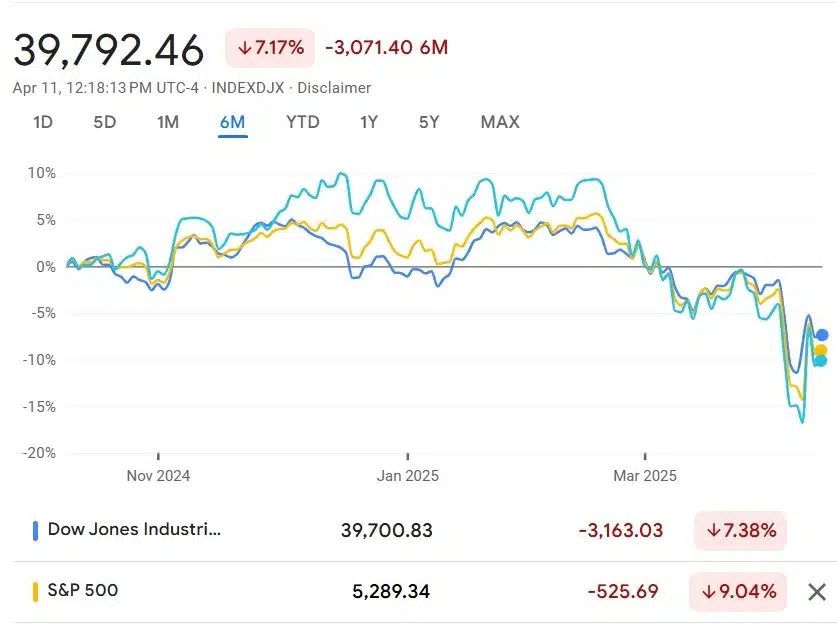Remove S&P 500 comparison with X
This screenshot has width=837, height=630.
coord(817,592)
